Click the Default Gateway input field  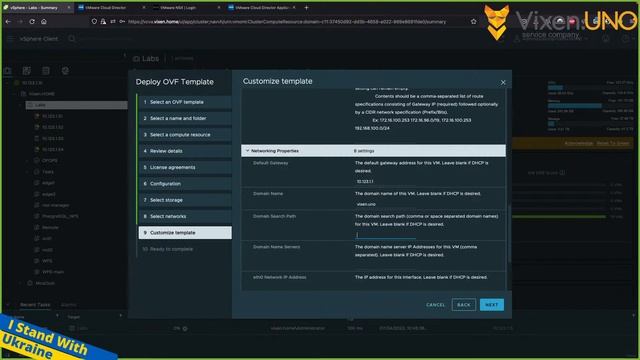click(386, 181)
